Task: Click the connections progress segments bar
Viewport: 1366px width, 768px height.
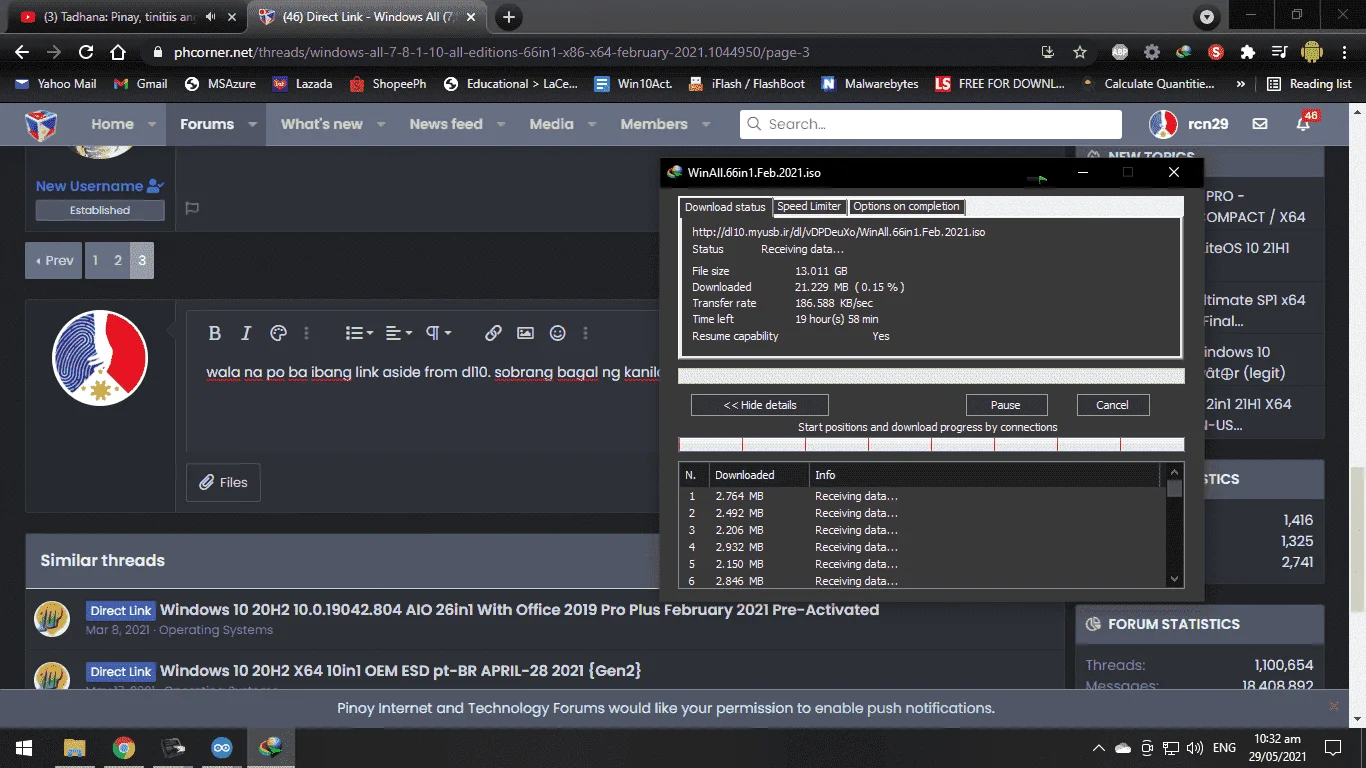Action: (931, 444)
